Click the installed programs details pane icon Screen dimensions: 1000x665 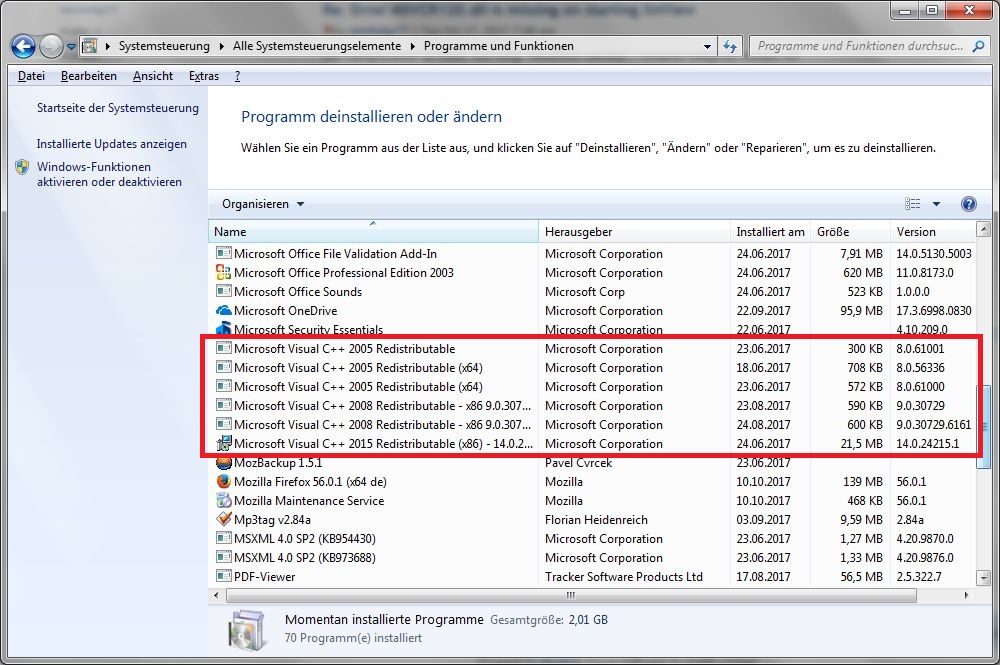pos(246,631)
